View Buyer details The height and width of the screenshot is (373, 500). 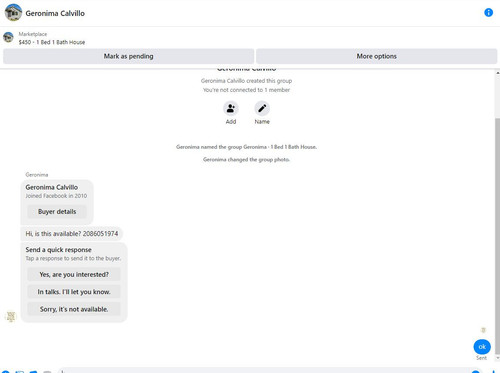(57, 212)
